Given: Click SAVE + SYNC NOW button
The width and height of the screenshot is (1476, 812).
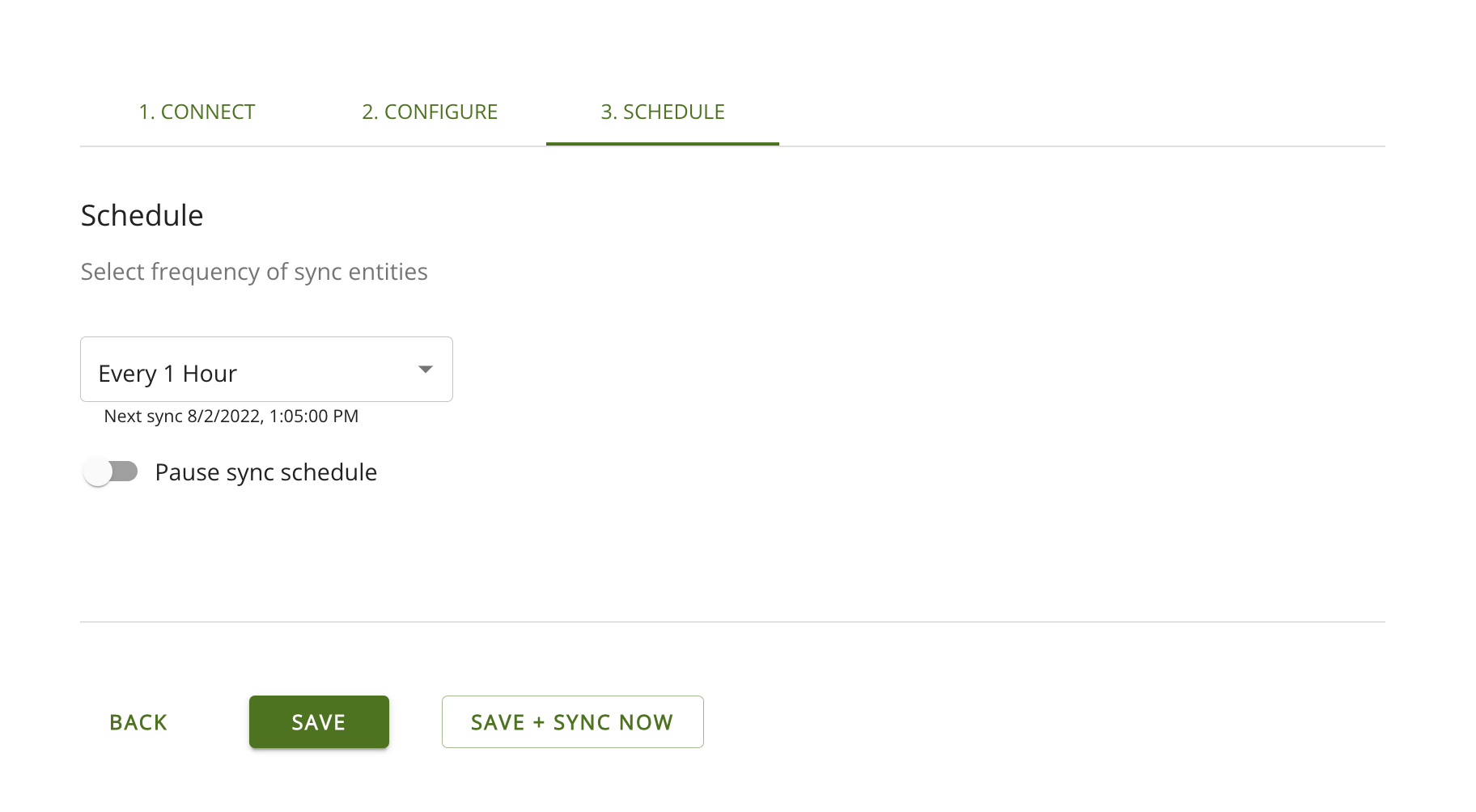Looking at the screenshot, I should (573, 722).
